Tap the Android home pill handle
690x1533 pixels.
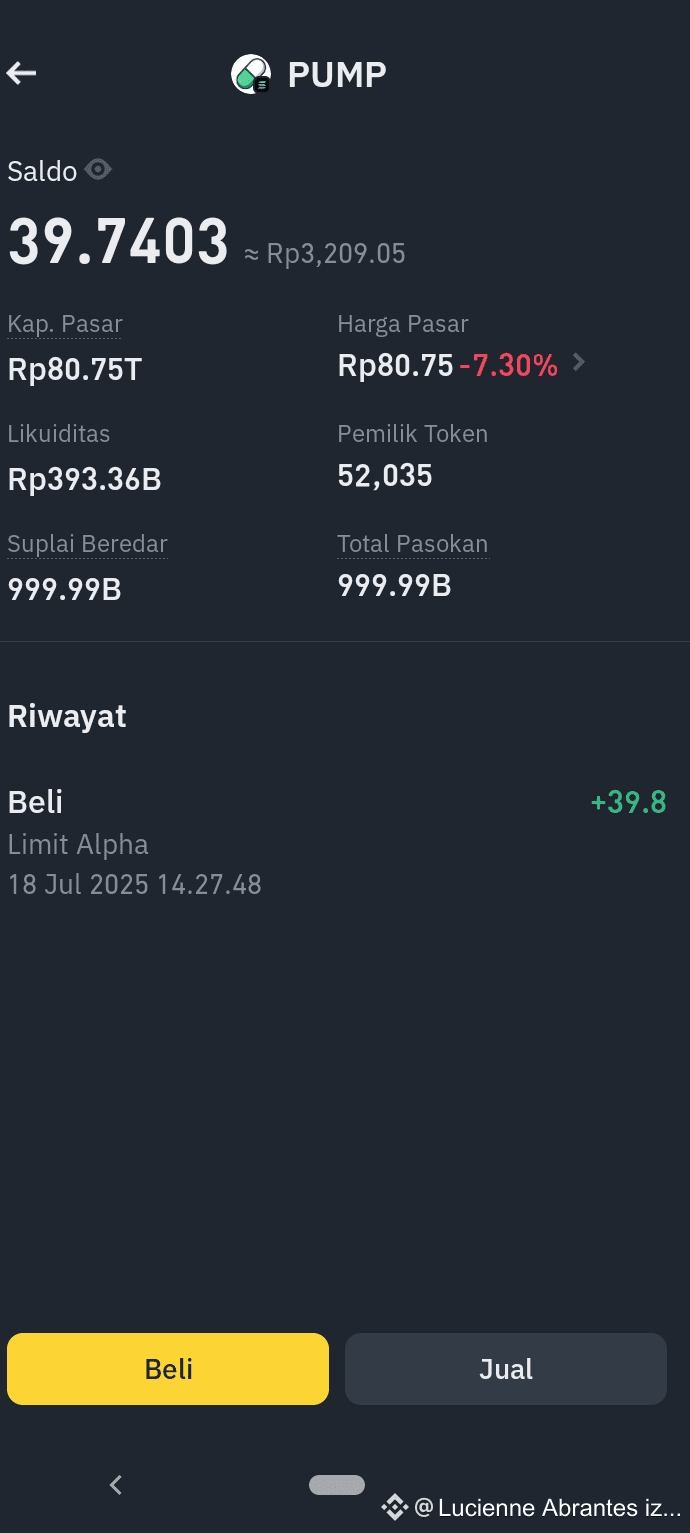[x=337, y=1485]
